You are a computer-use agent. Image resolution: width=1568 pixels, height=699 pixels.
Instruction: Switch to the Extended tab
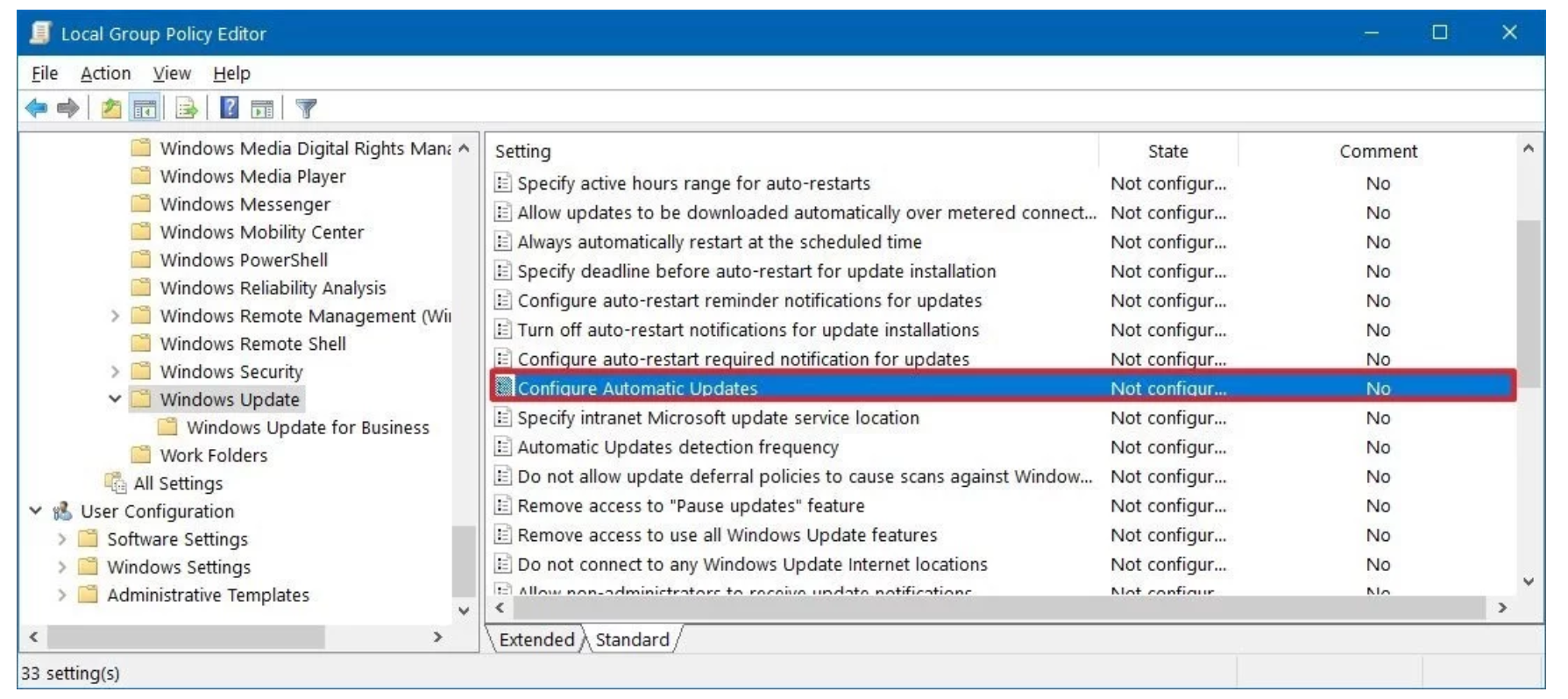(x=536, y=639)
